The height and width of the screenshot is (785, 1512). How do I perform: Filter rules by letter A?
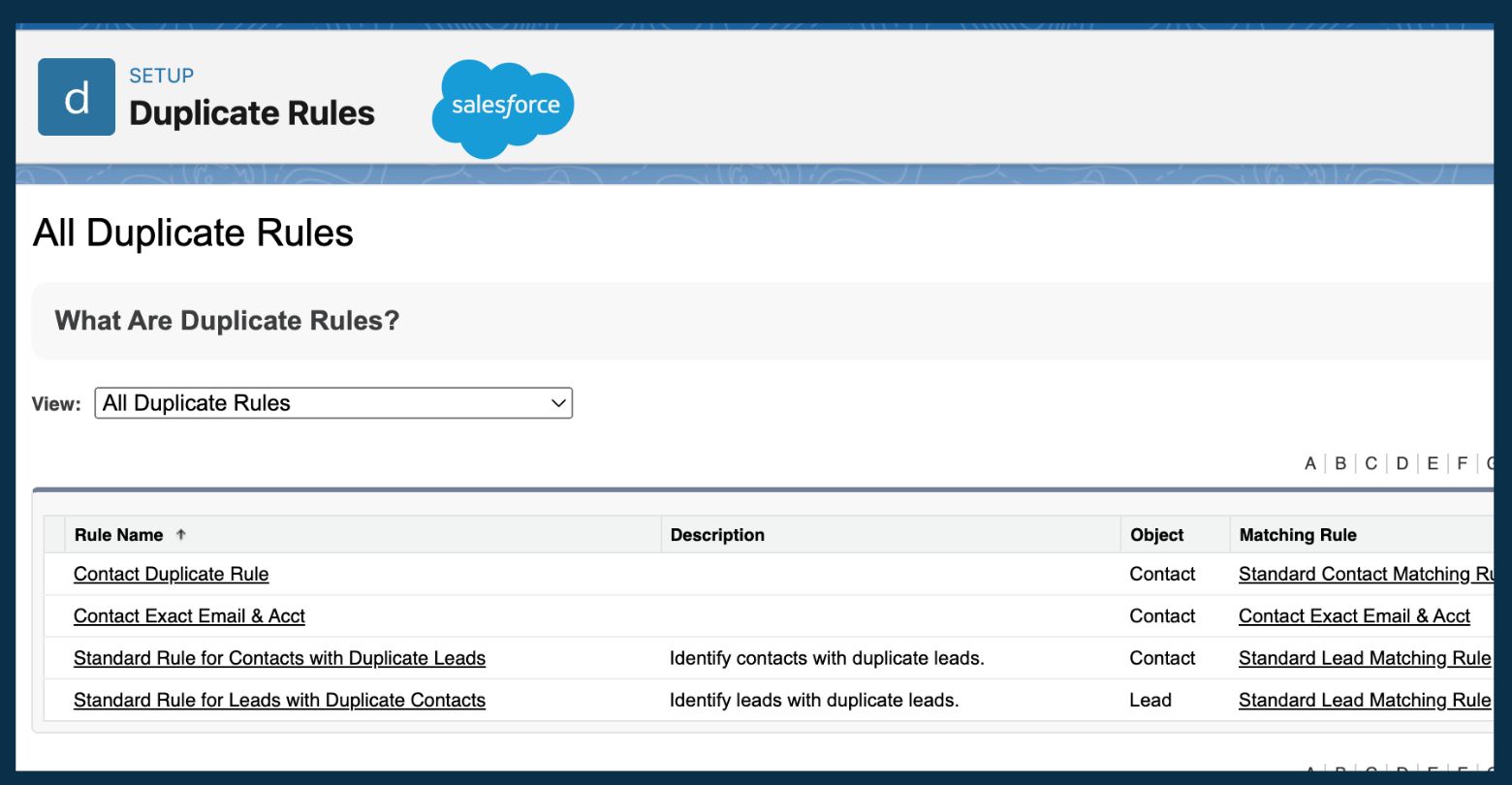(1309, 463)
